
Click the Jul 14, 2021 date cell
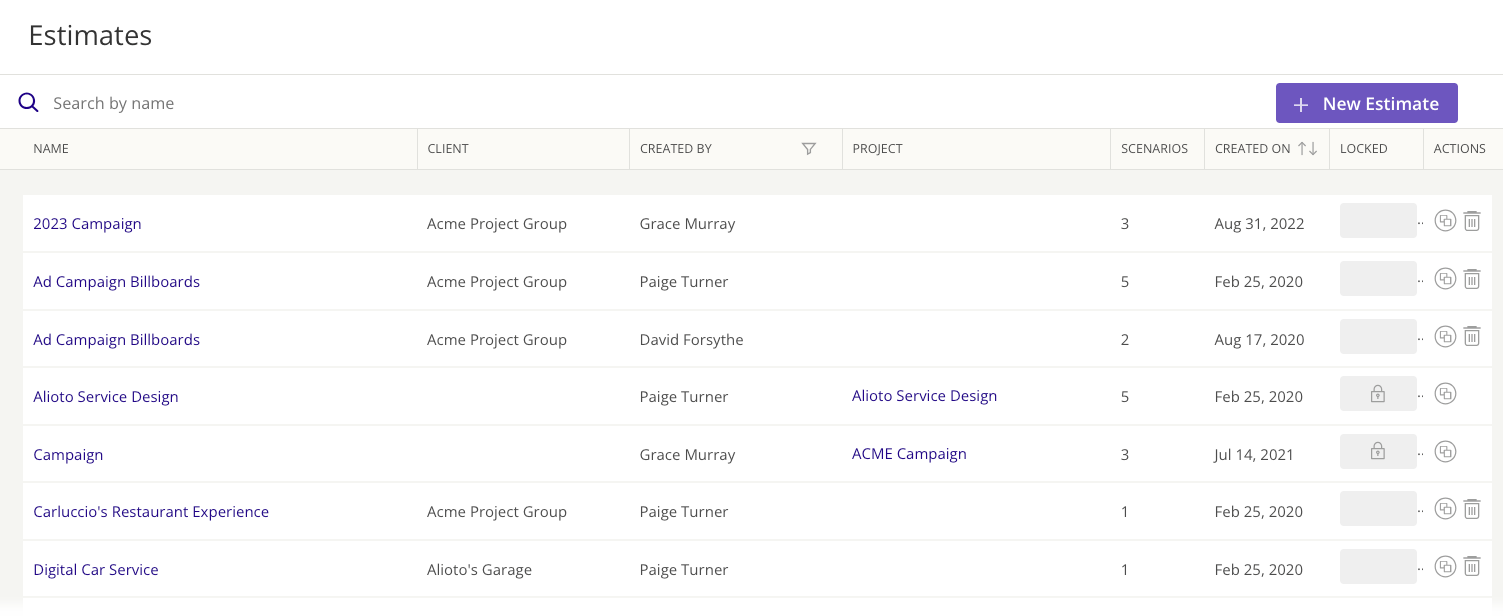[1254, 455]
